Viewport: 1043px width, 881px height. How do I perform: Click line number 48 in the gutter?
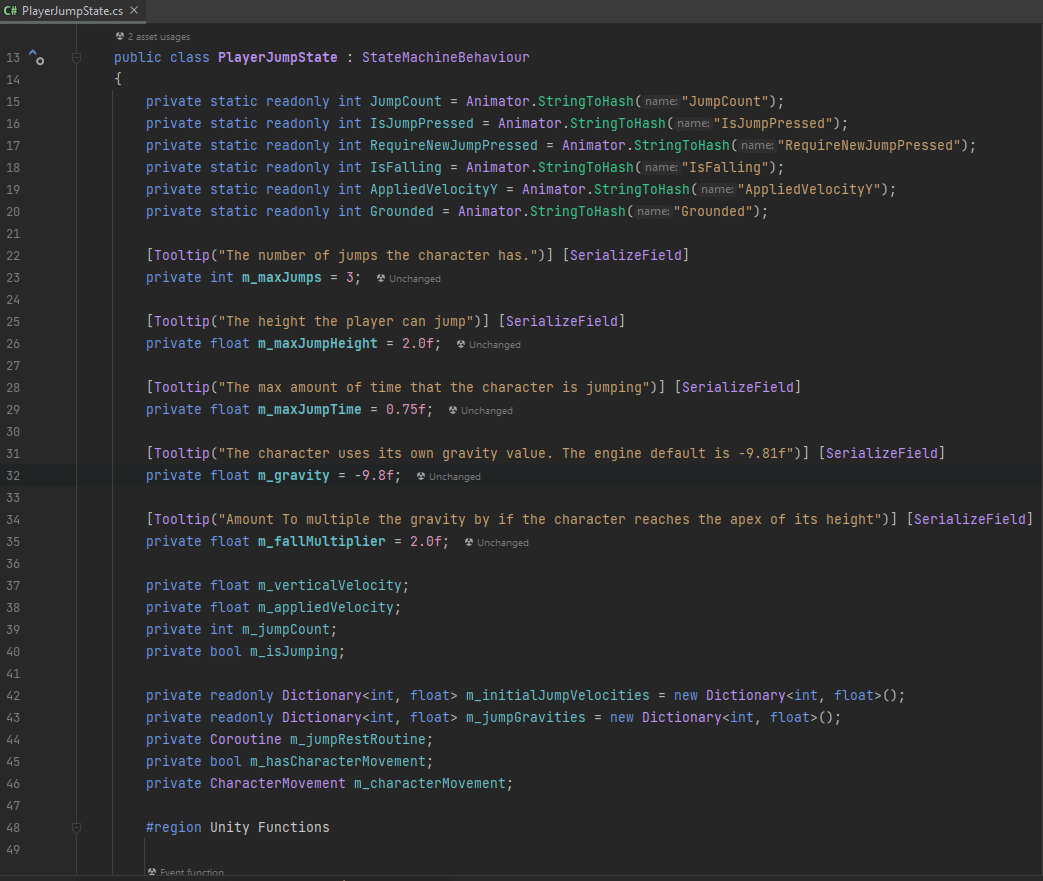click(x=13, y=828)
